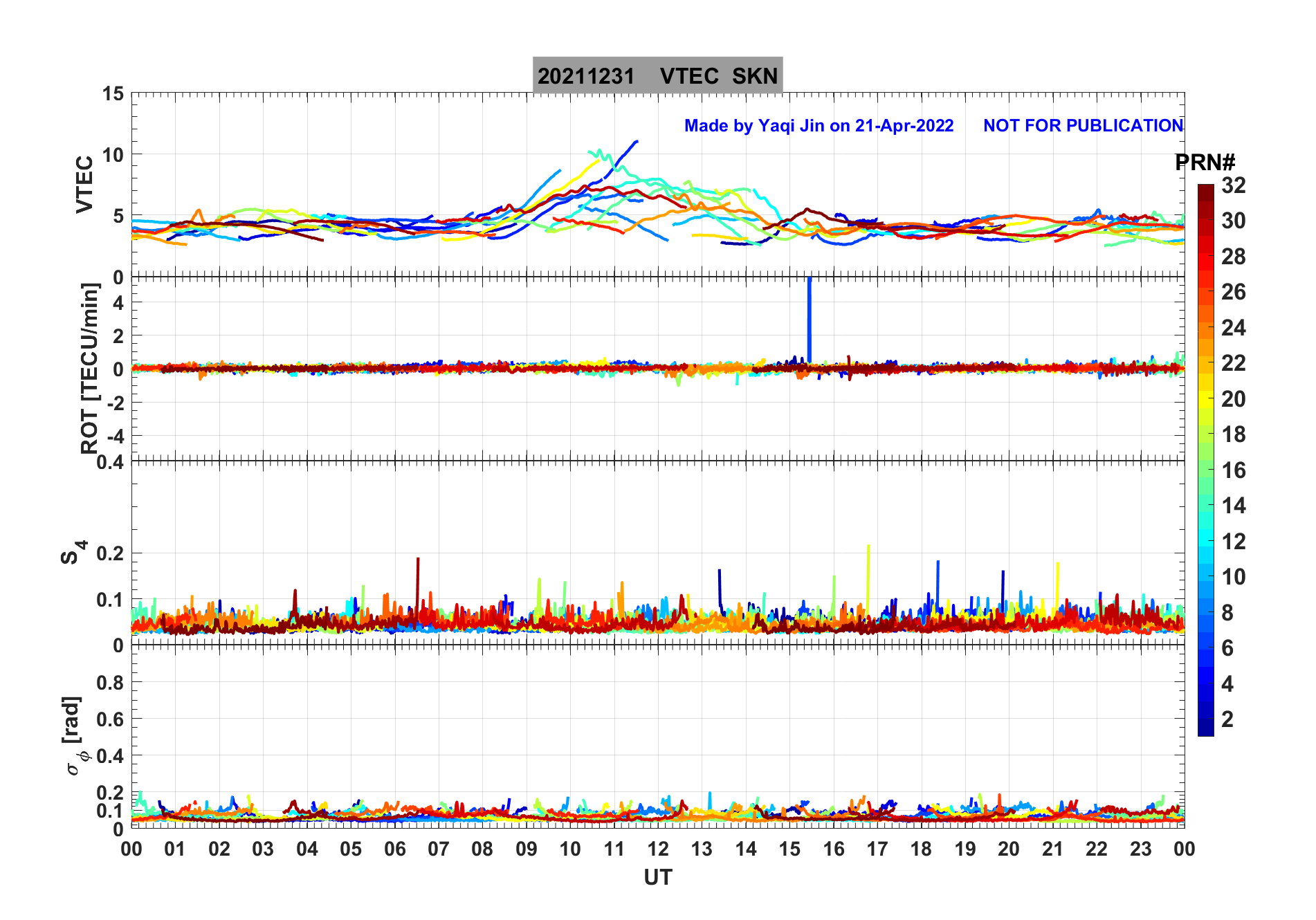Image resolution: width=1316 pixels, height=920 pixels.
Task: Select colorbar tick label "16"
Action: click(x=1233, y=470)
